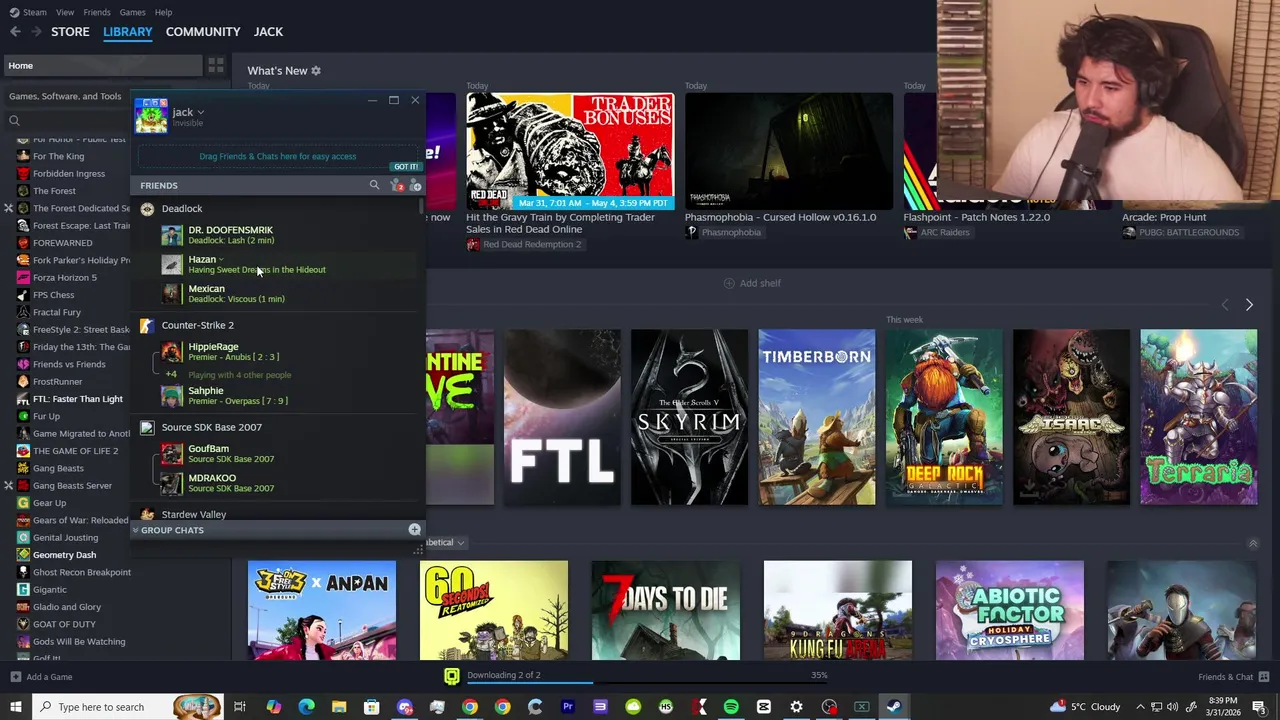Click the Source SDK Base 2007 group icon

pyautogui.click(x=147, y=427)
